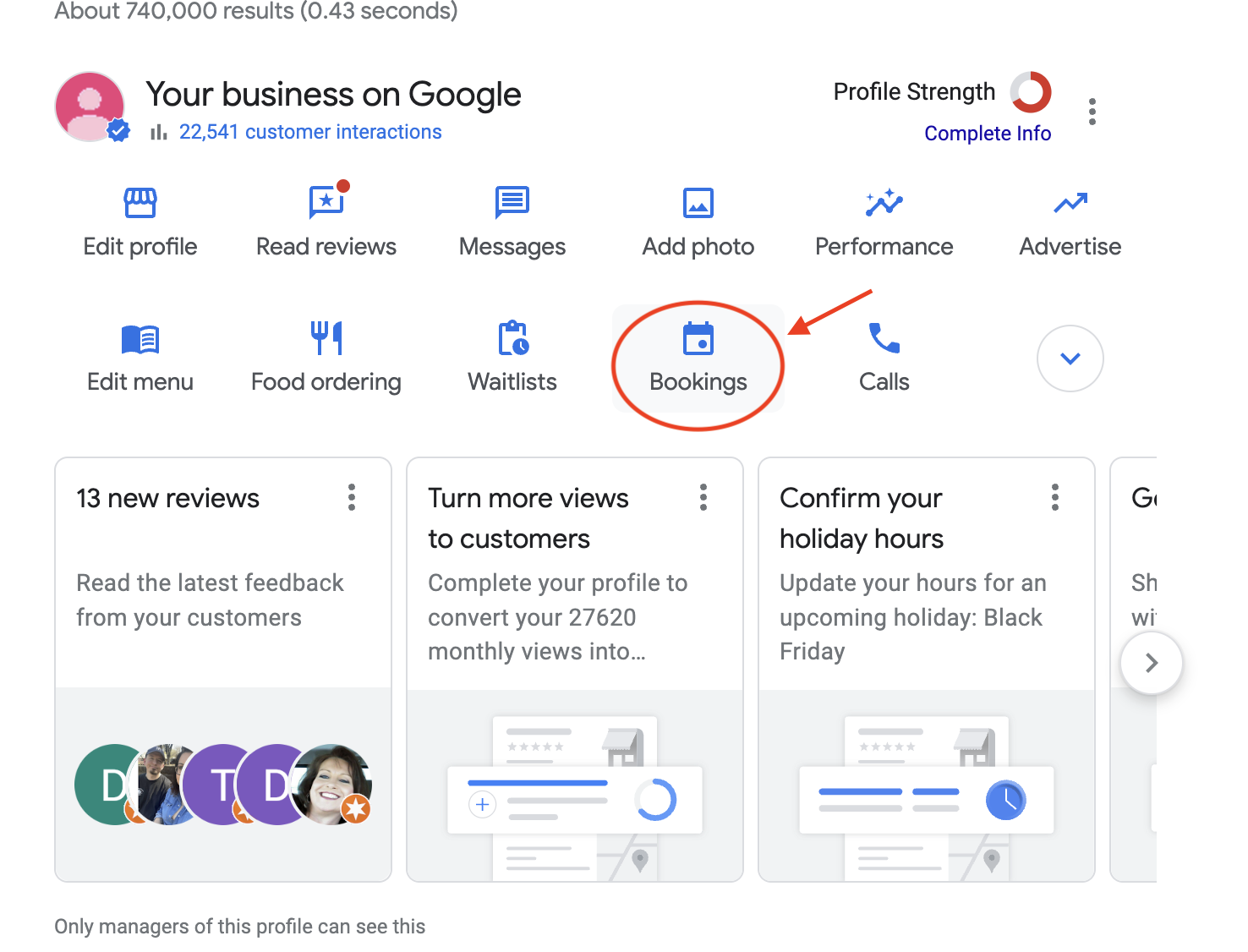This screenshot has width=1248, height=952.
Task: Open the Messages chat icon
Action: tap(512, 202)
